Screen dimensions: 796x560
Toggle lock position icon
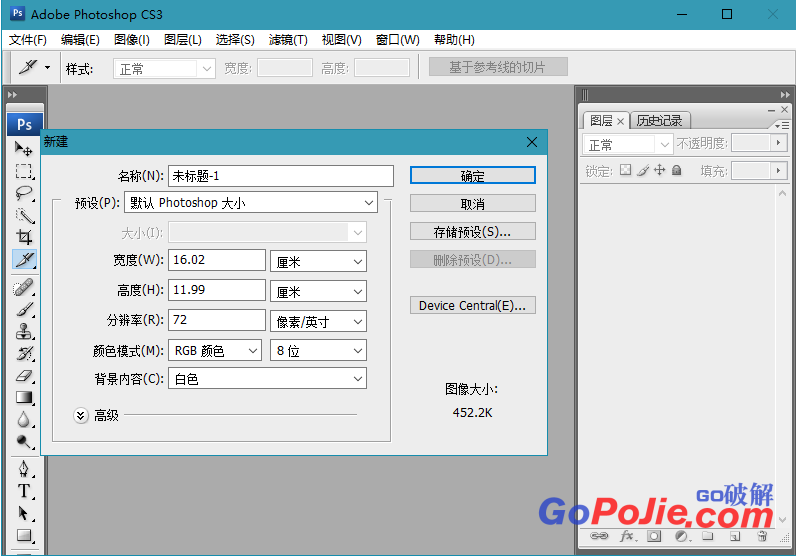pos(659,170)
